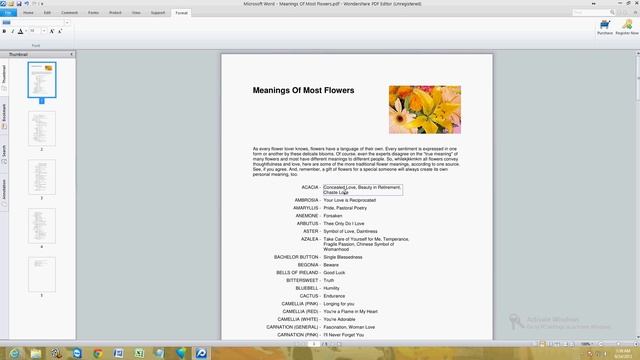Select page 4 thumbnail

(x=42, y=226)
